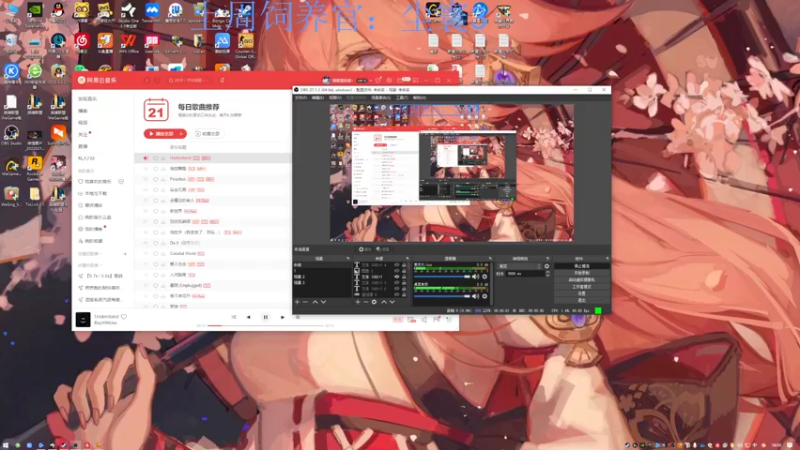Toggle lock of the image source in OBS

click(404, 270)
